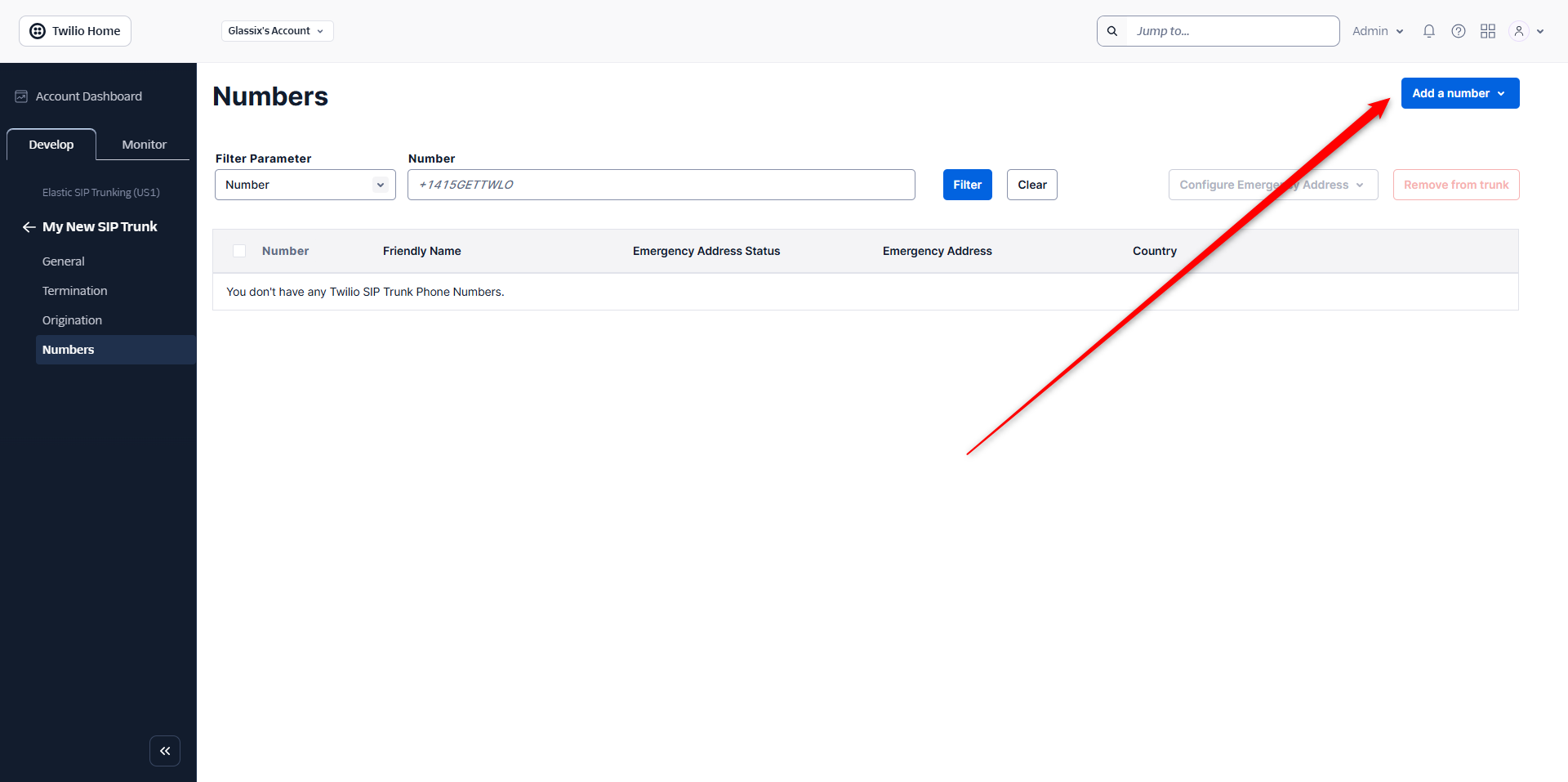Click the Country column header
1568x782 pixels.
tap(1155, 251)
